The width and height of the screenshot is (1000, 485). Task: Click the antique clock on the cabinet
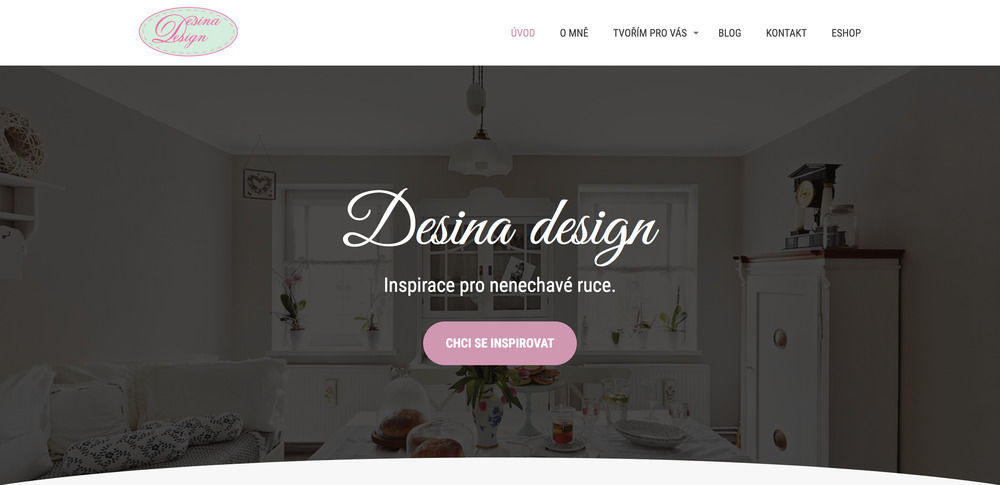click(814, 205)
